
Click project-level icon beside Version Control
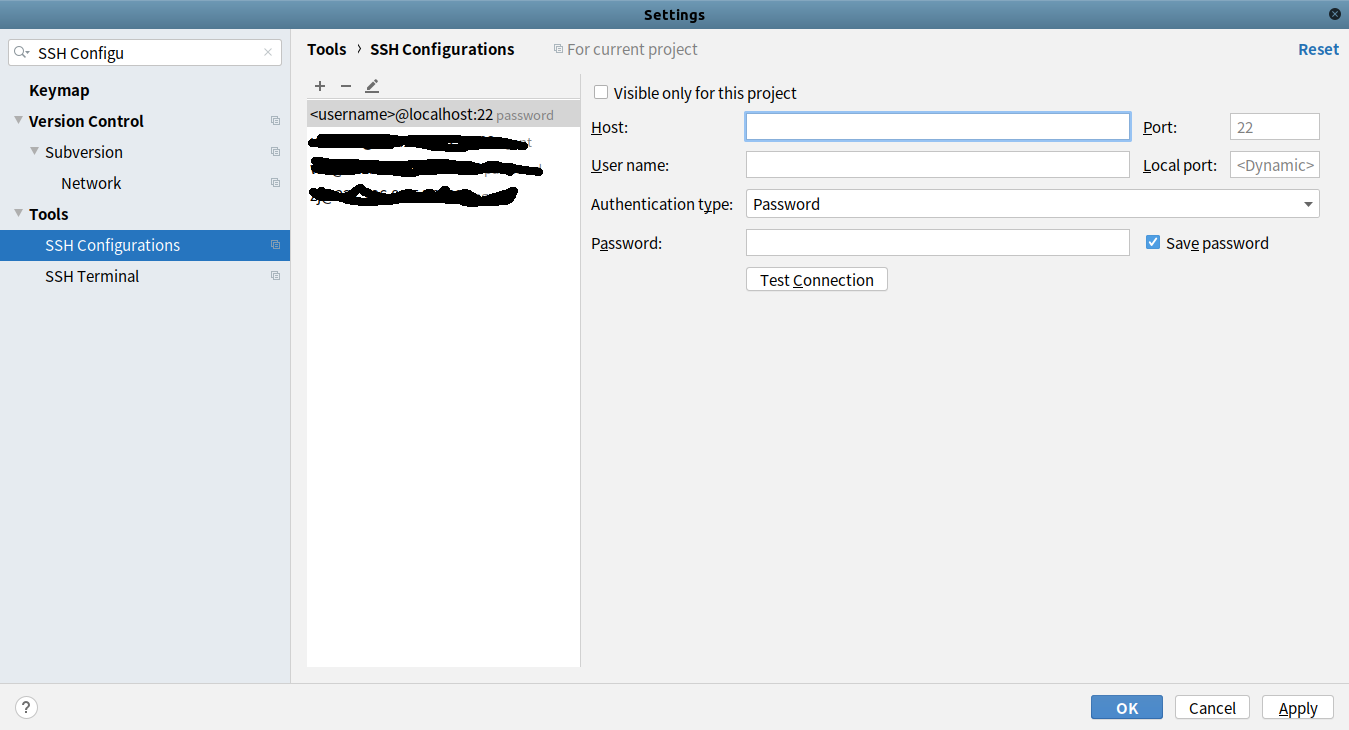click(x=275, y=121)
